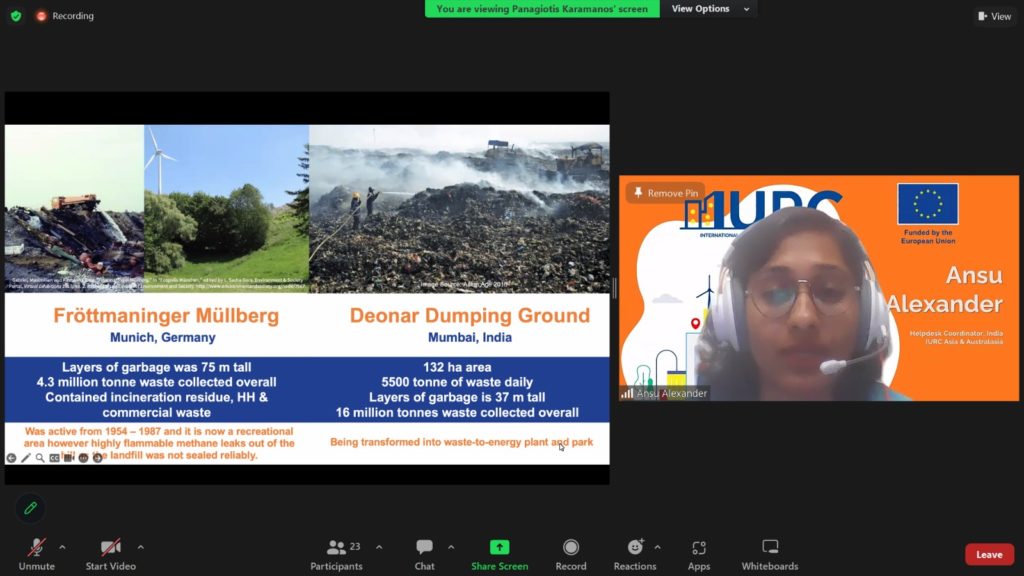Click the red Recording indicator
Viewport: 1024px width, 576px height.
coord(64,16)
